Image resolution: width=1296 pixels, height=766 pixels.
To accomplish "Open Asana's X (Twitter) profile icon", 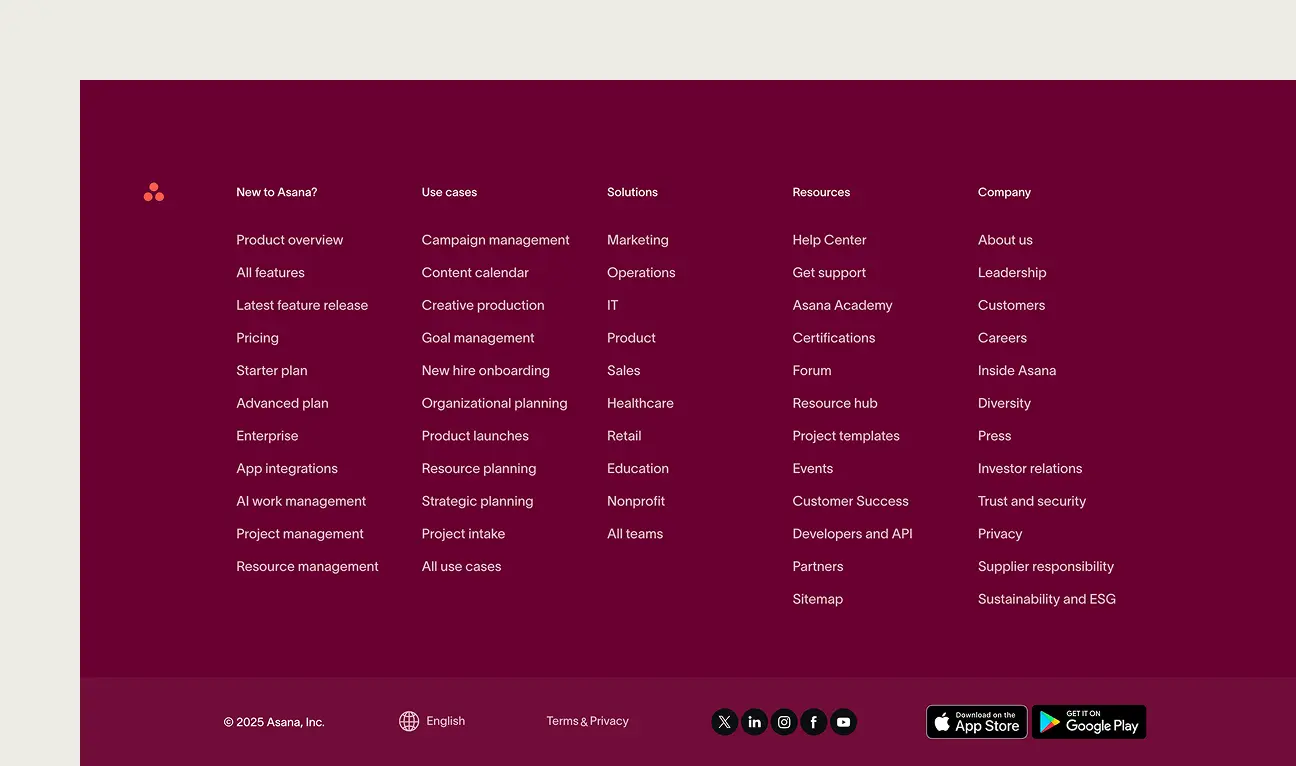I will (725, 722).
